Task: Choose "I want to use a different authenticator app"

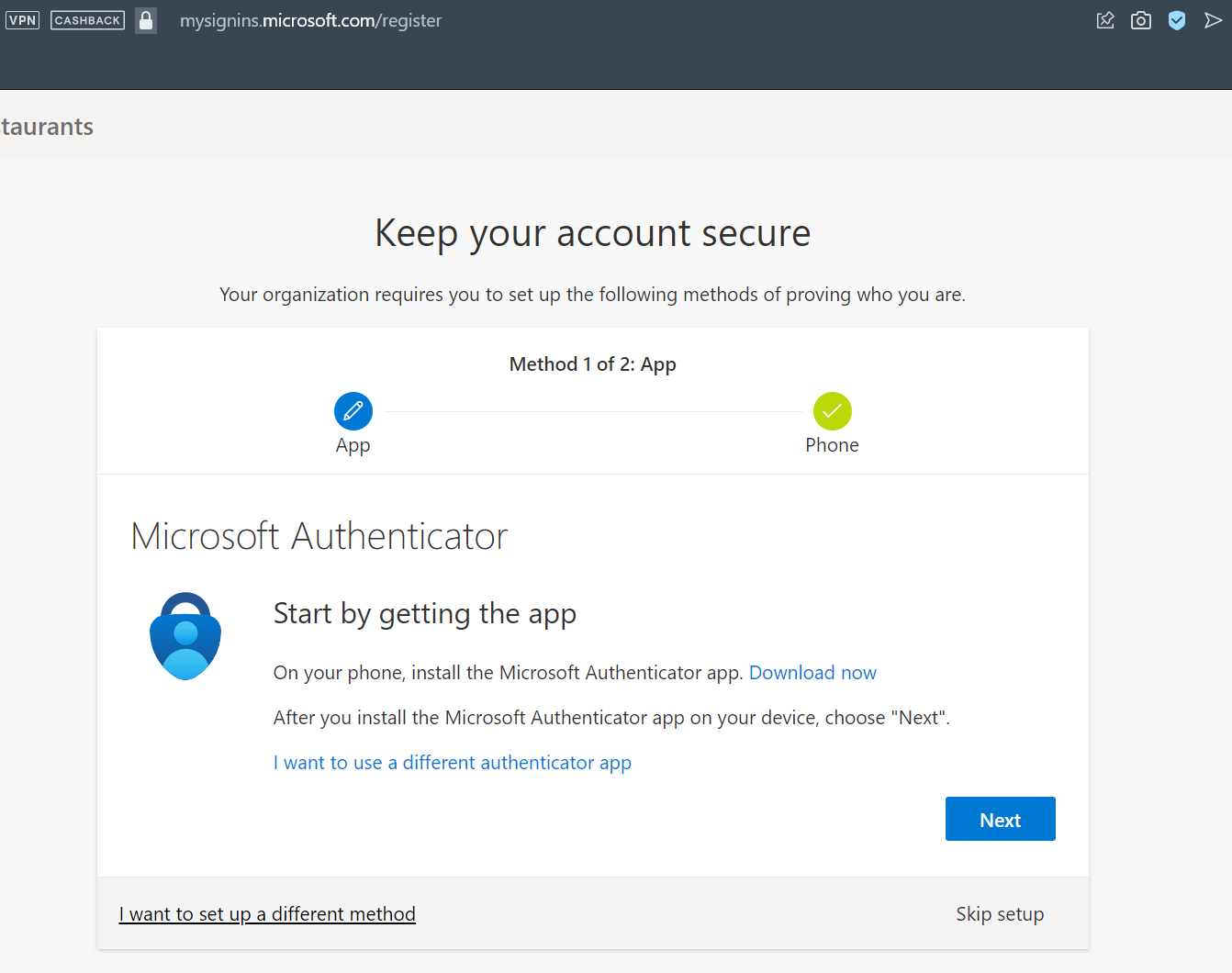Action: pyautogui.click(x=453, y=763)
